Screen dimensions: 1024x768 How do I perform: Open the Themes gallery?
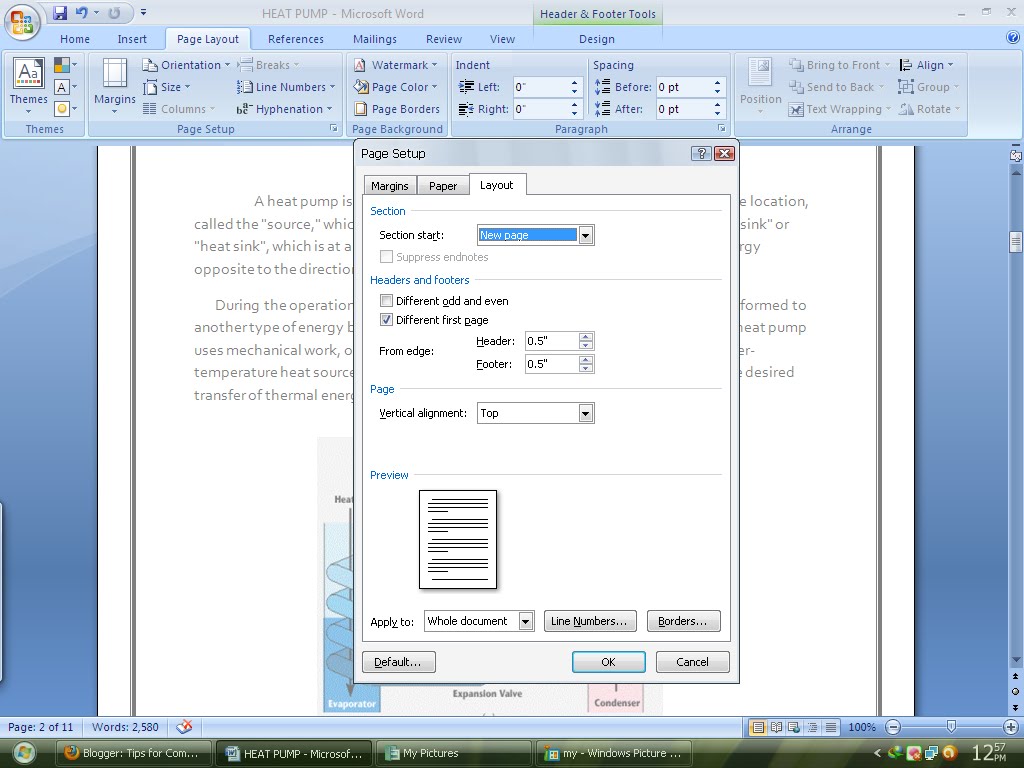(28, 86)
